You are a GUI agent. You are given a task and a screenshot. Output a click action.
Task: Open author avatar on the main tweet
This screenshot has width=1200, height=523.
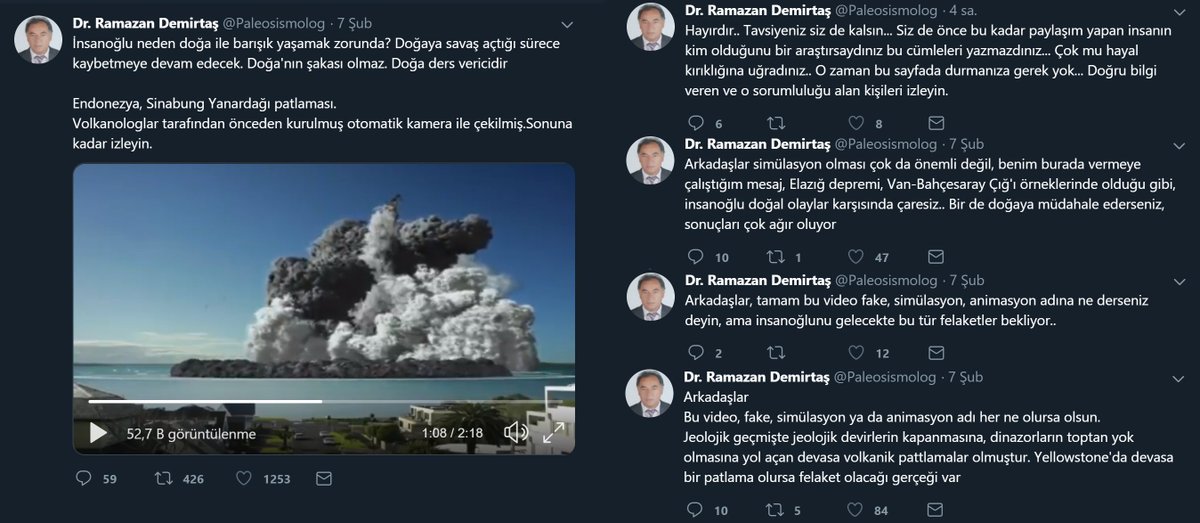[37, 39]
